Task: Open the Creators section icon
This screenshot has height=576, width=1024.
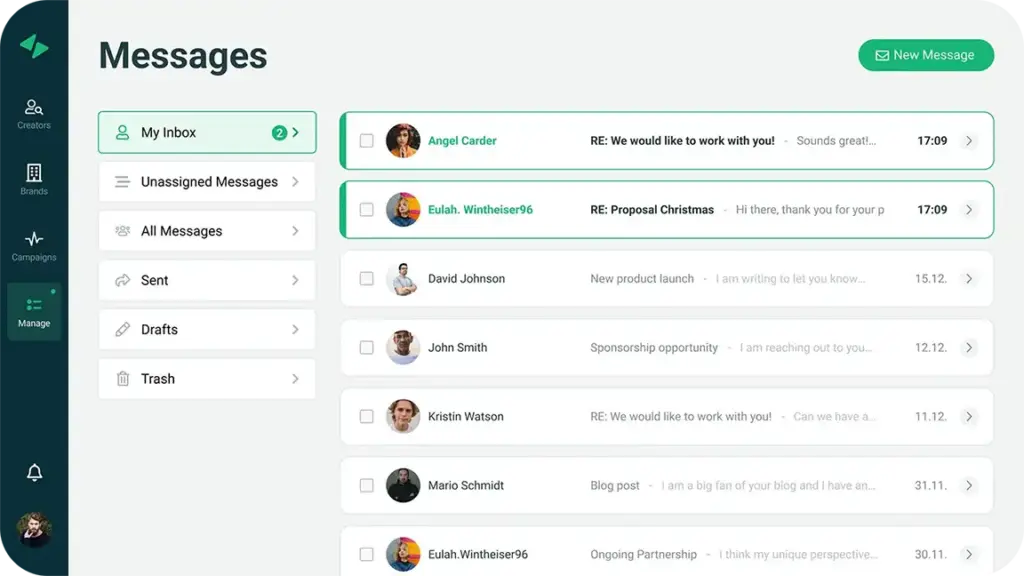Action: pyautogui.click(x=34, y=107)
